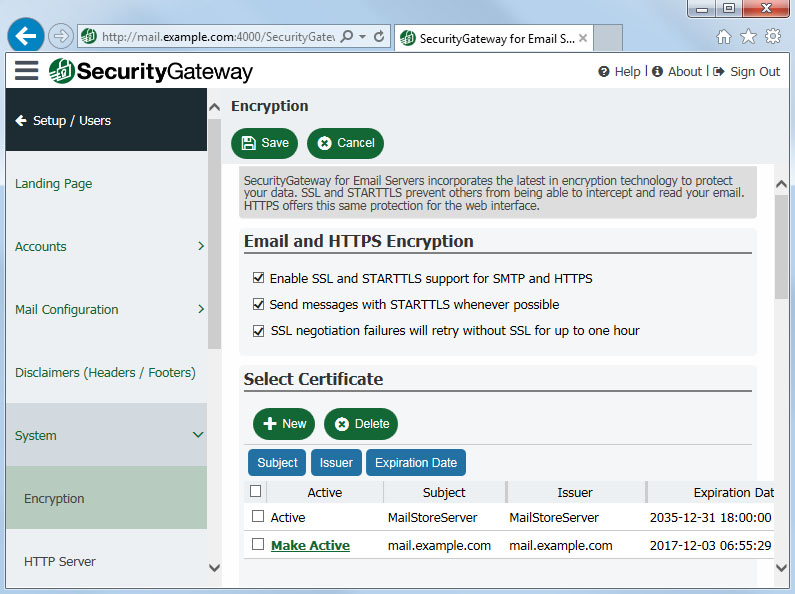Click the browser back arrow button
The height and width of the screenshot is (594, 795).
25,35
